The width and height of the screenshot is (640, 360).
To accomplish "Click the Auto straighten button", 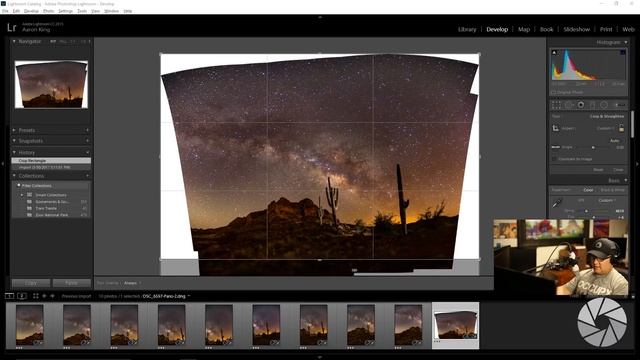I will pyautogui.click(x=614, y=140).
